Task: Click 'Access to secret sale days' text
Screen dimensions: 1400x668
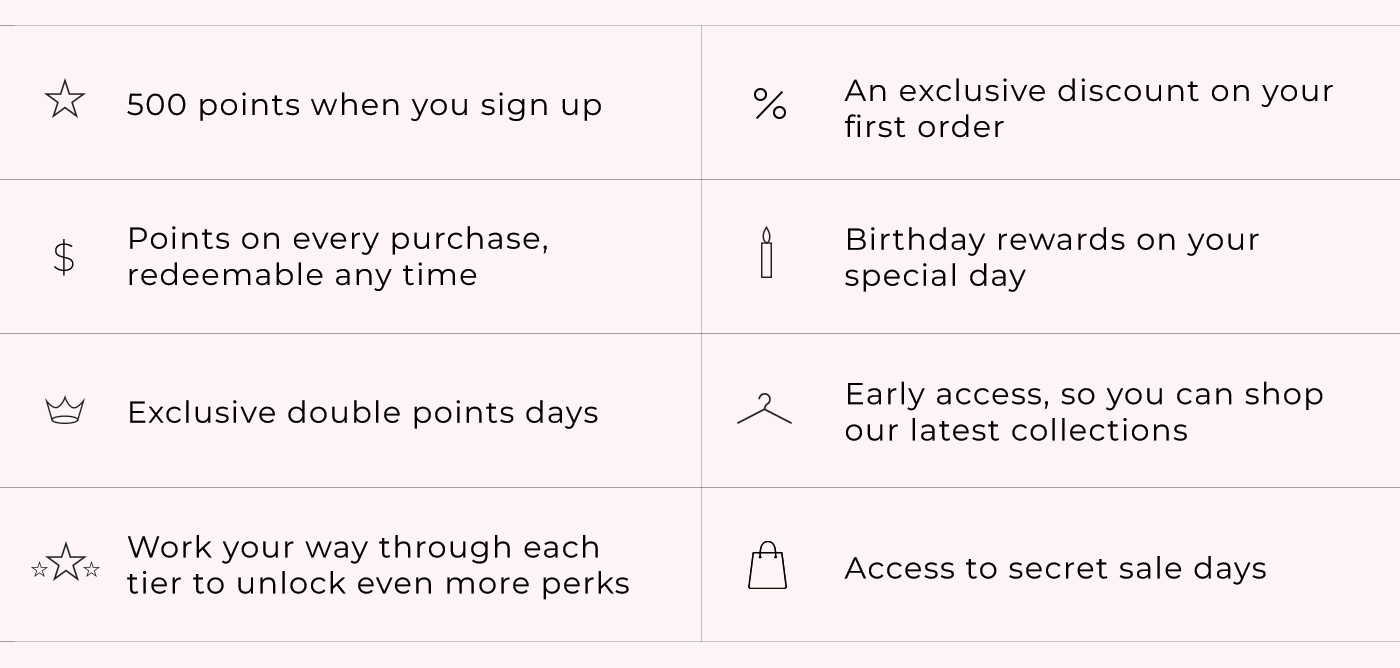Action: (x=1056, y=568)
